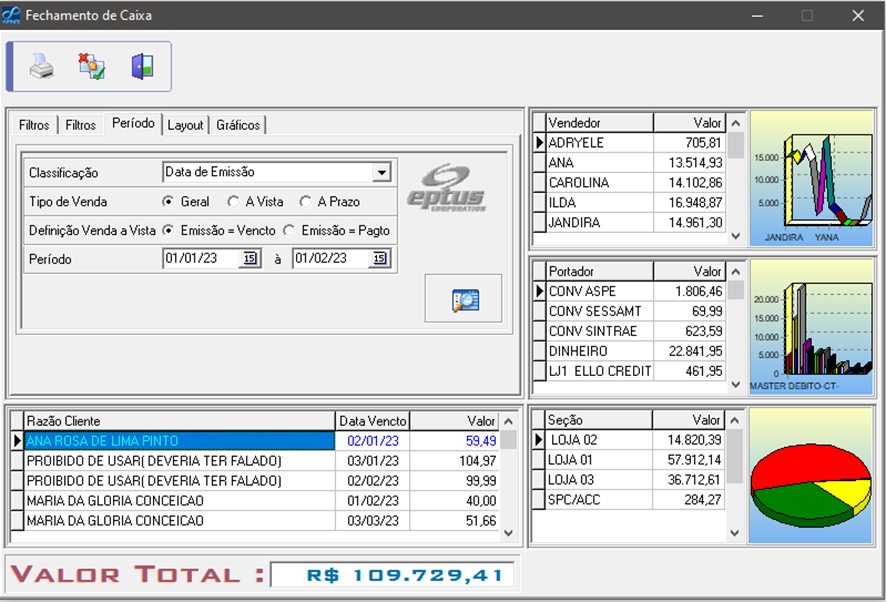Run search with the magnifier button

(463, 298)
